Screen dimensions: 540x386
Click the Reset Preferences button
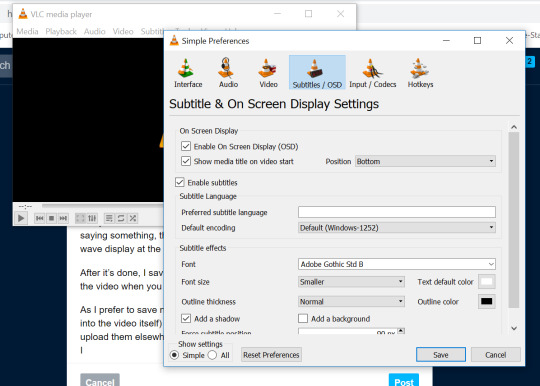pos(271,355)
